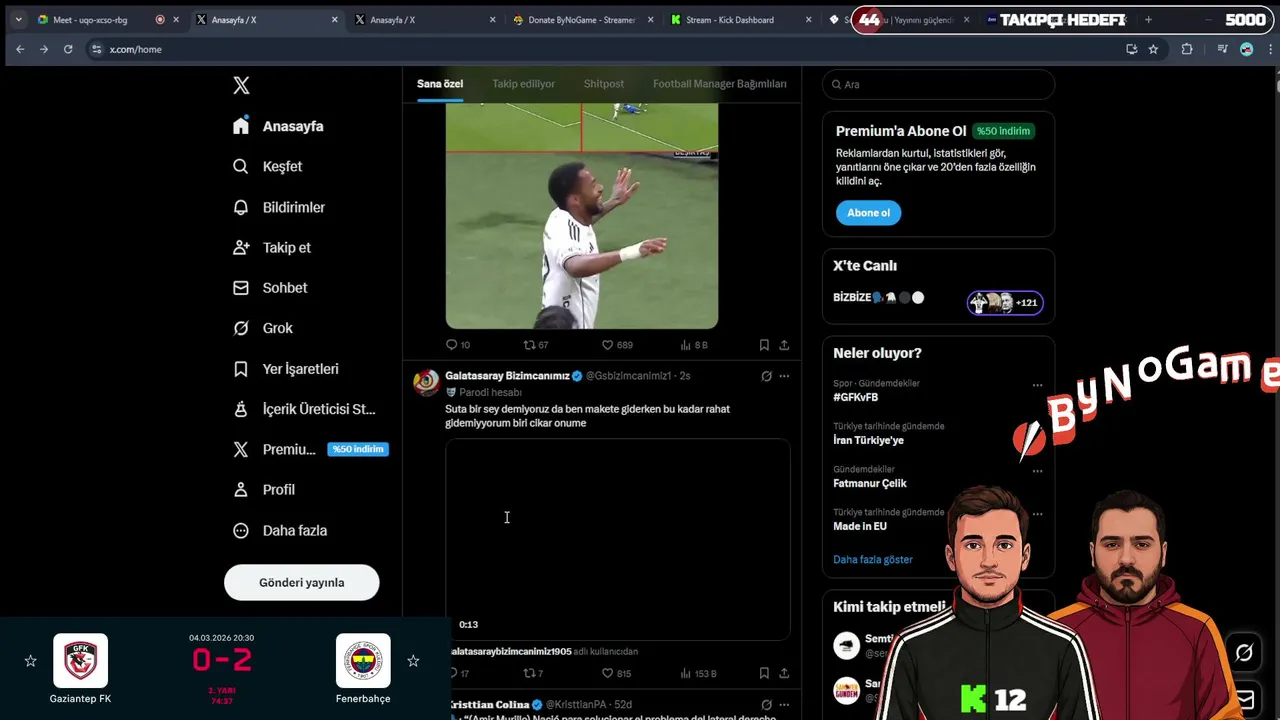Bookmark the football video post
This screenshot has width=1280, height=720.
[x=764, y=345]
